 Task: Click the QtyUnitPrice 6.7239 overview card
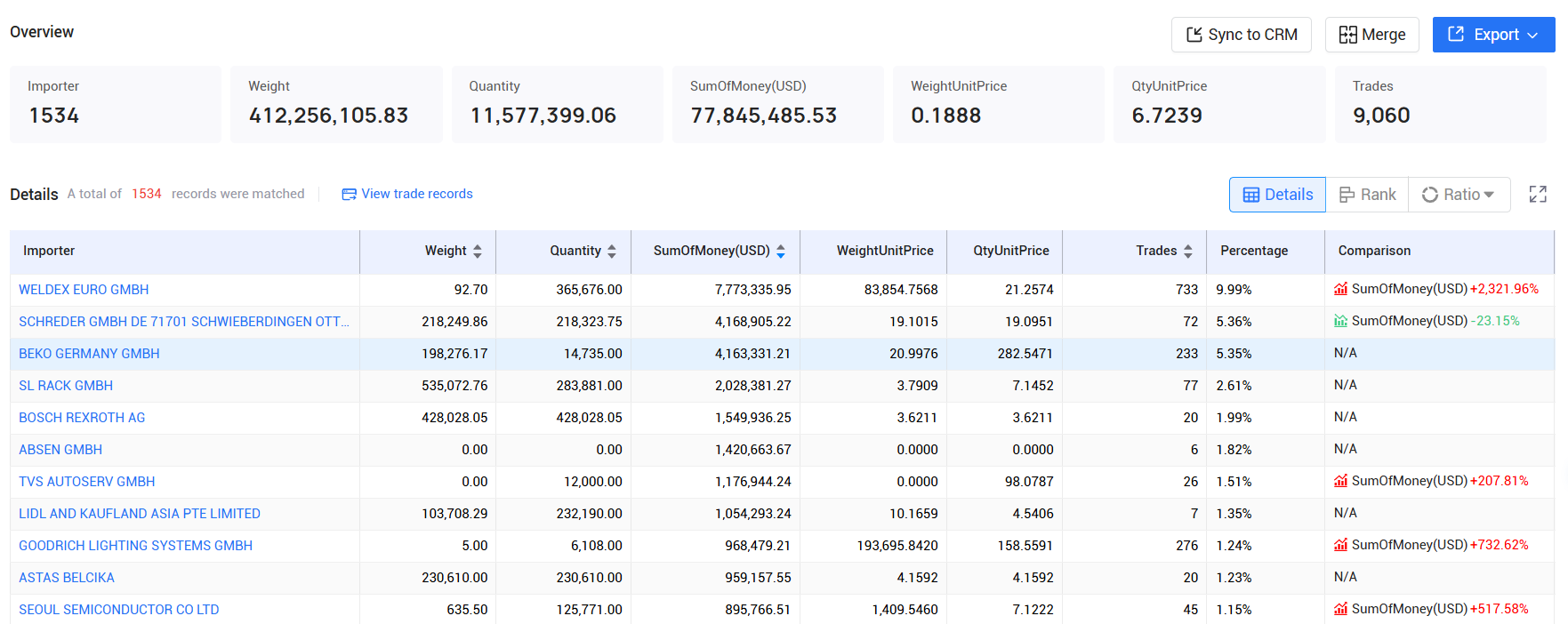(x=1219, y=104)
